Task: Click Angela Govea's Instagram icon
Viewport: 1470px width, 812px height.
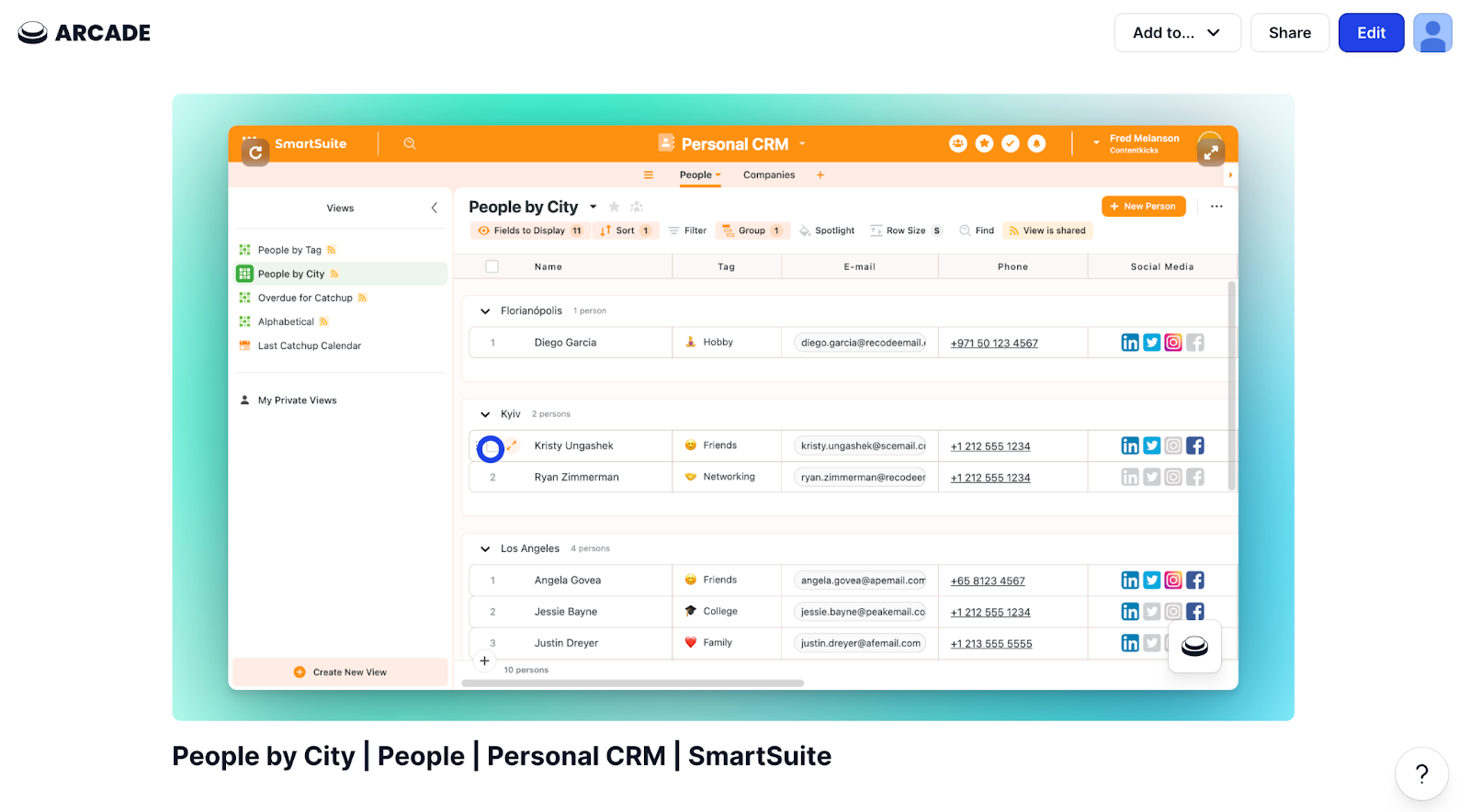Action: click(x=1173, y=581)
